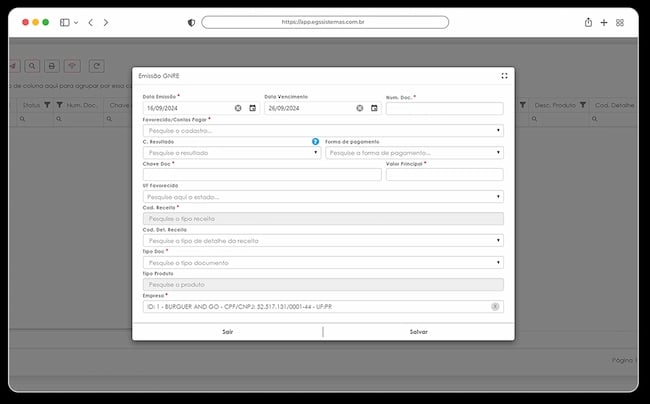
Task: Open calendar picker for Data Emissão
Action: coord(252,108)
